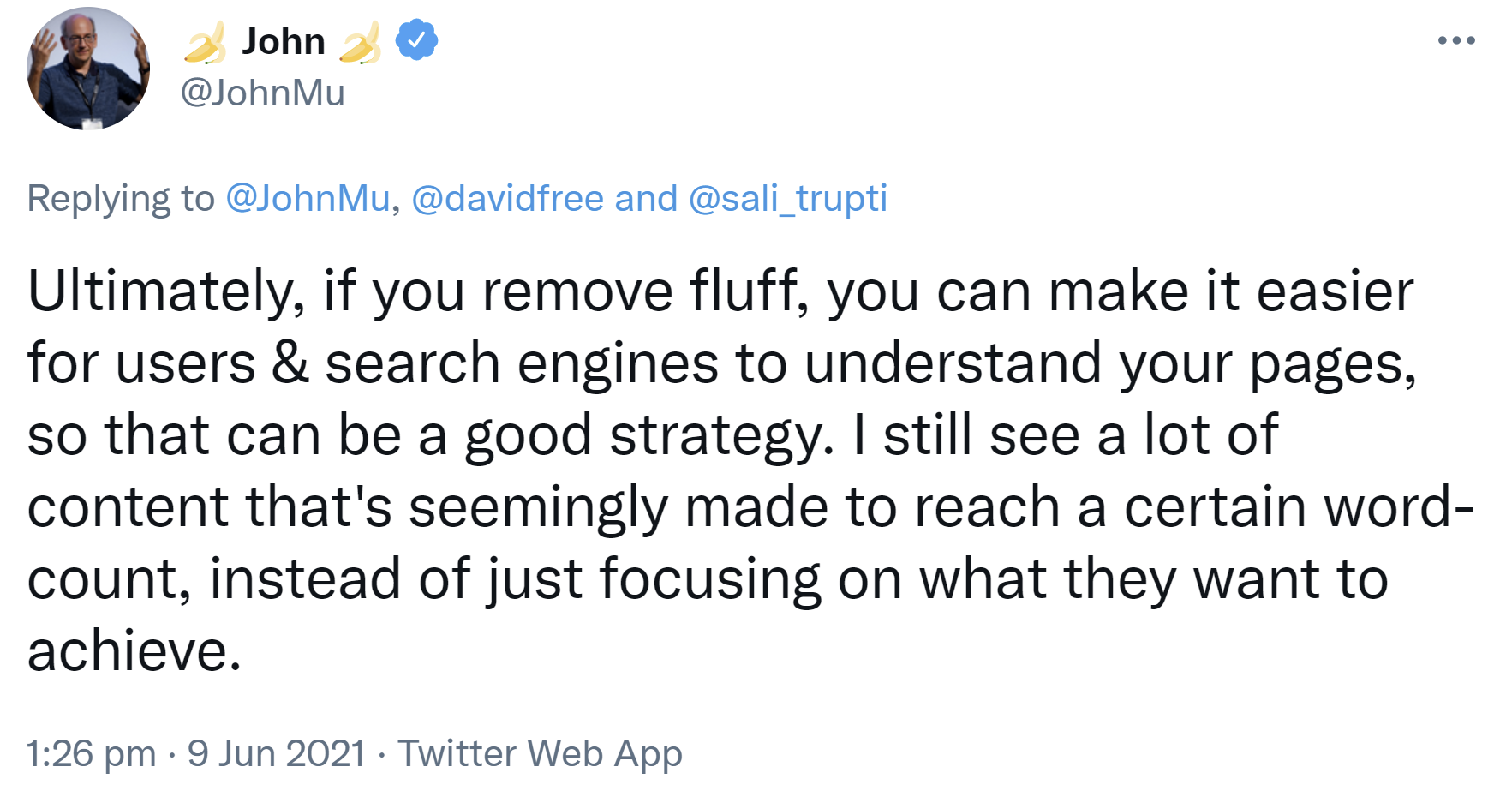Screen dimensions: 1512x803
Task: Click John's profile avatar photo
Action: pyautogui.click(x=88, y=69)
